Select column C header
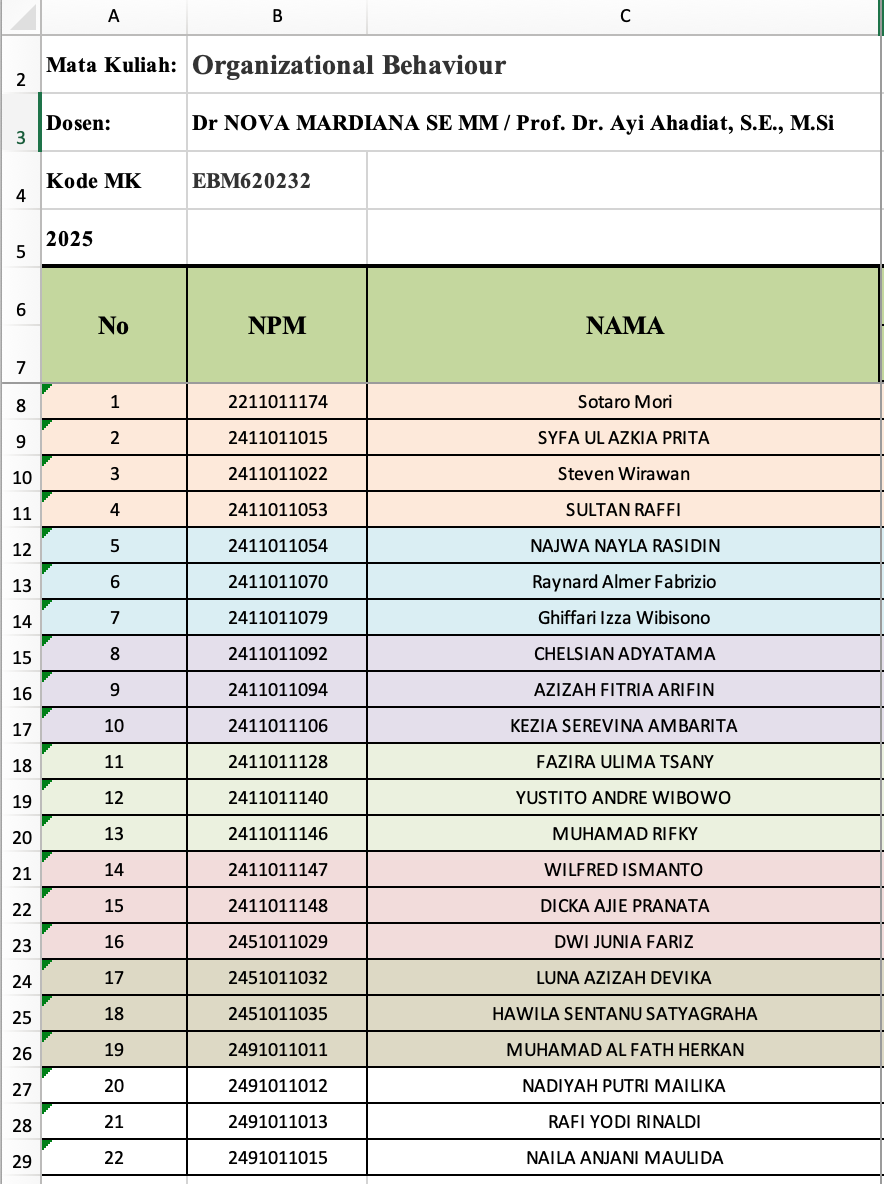The height and width of the screenshot is (1184, 884). point(625,15)
